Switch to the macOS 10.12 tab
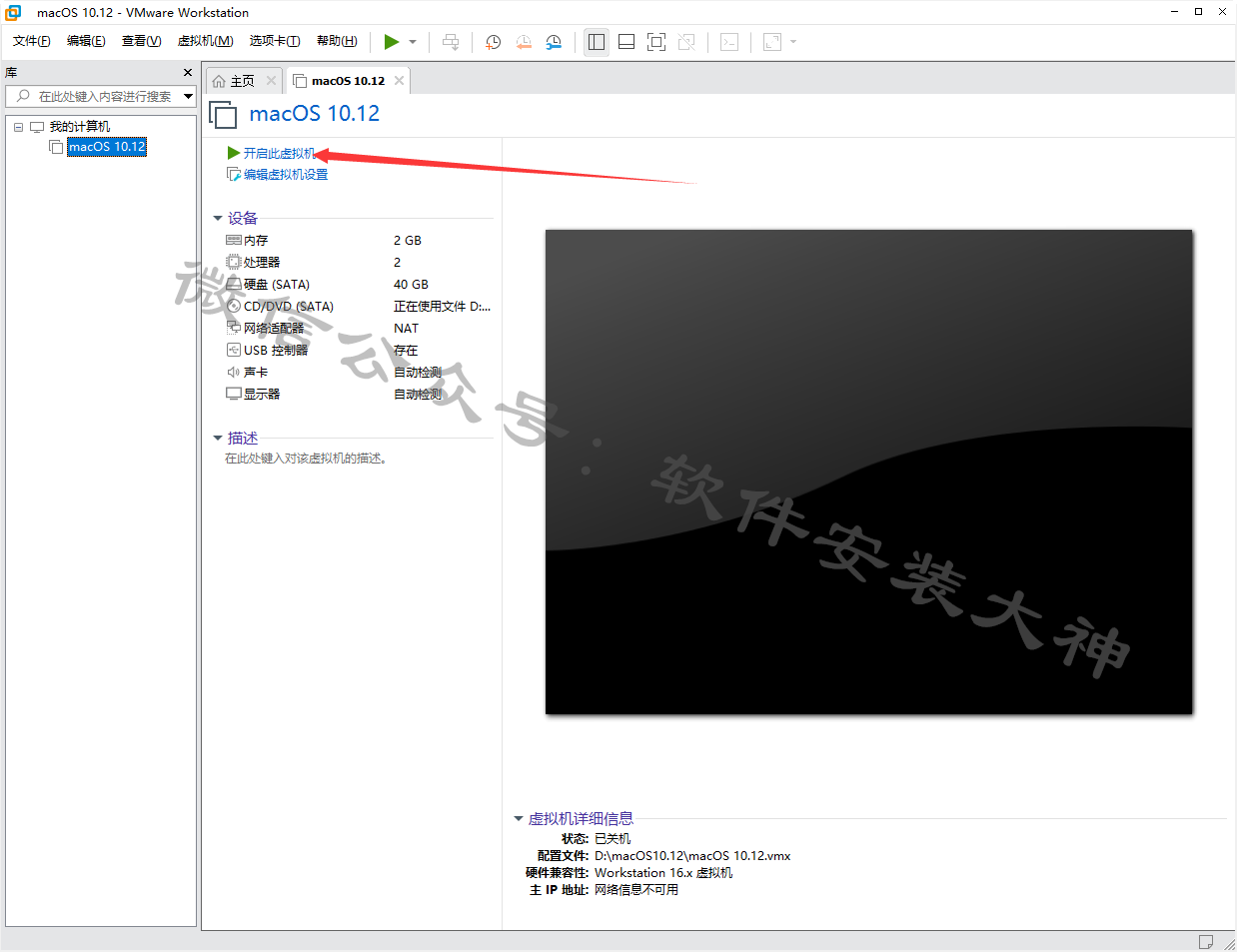Screen dimensions: 1237x952 [x=348, y=81]
